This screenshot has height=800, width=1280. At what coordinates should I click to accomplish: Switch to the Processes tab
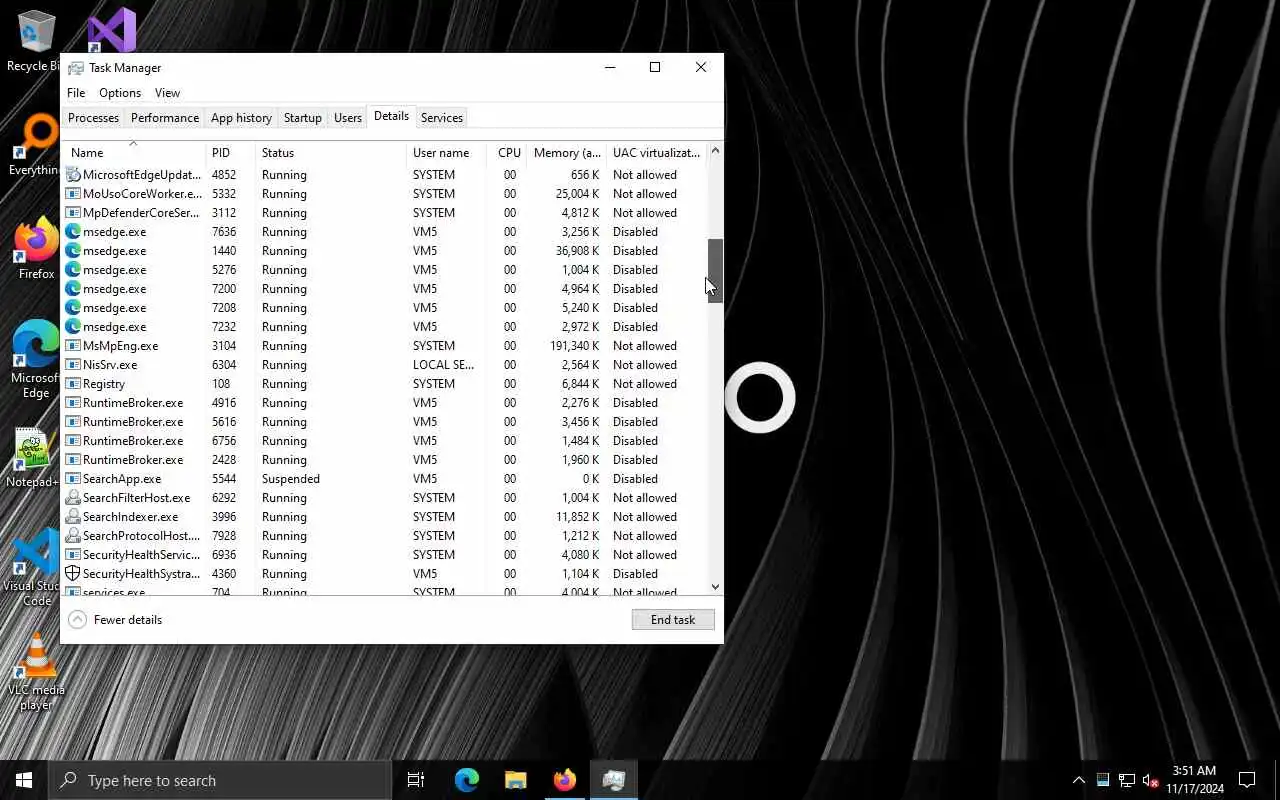pyautogui.click(x=93, y=118)
